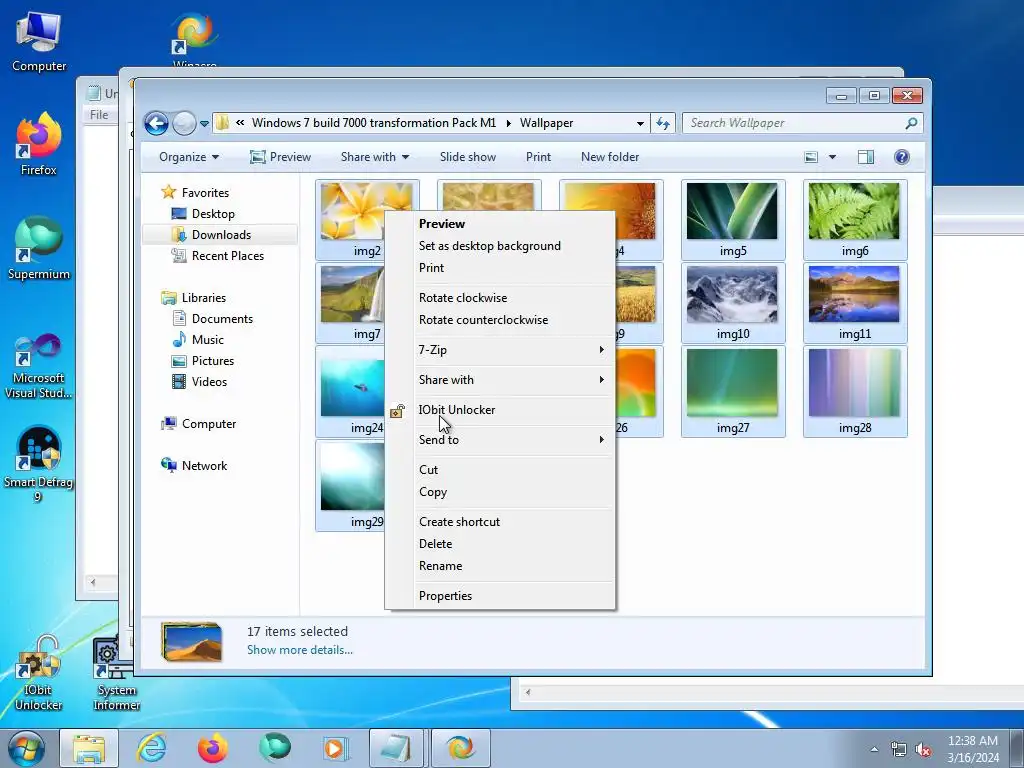Click the search magnifier icon
1024x768 pixels.
point(912,123)
